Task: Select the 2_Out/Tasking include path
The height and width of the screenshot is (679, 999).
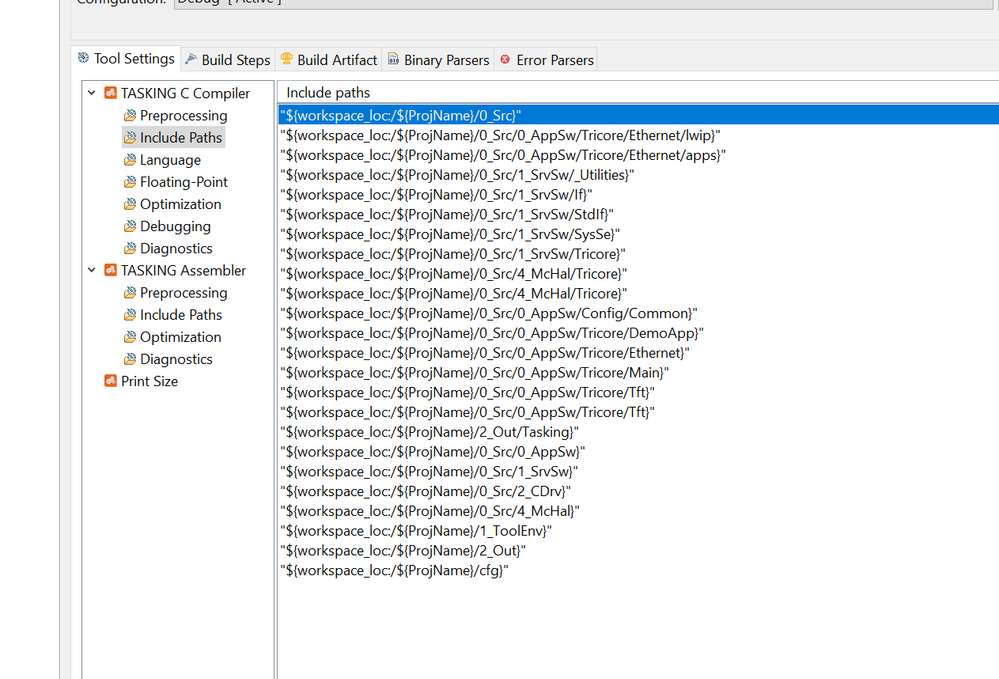Action: click(429, 432)
